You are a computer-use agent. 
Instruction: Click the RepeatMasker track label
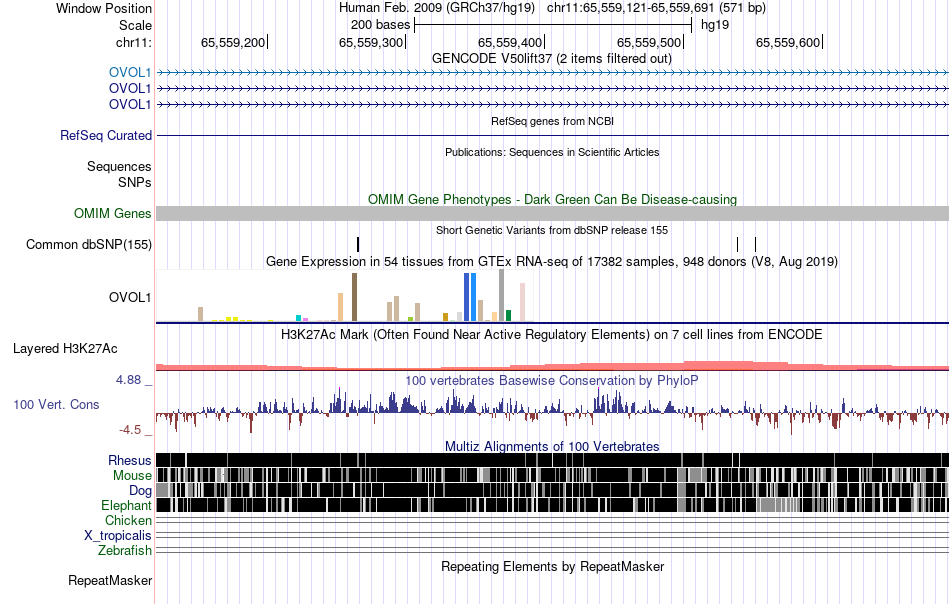pyautogui.click(x=110, y=581)
